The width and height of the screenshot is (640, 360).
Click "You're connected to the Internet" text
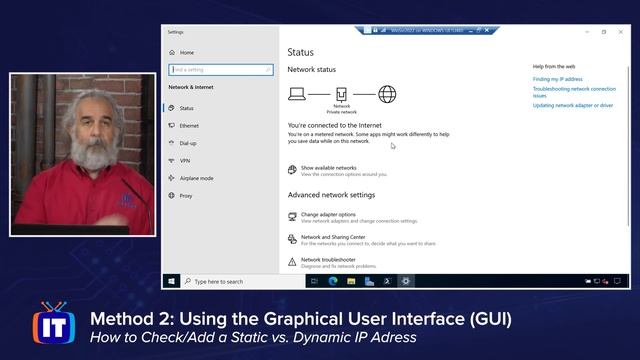[x=335, y=125]
